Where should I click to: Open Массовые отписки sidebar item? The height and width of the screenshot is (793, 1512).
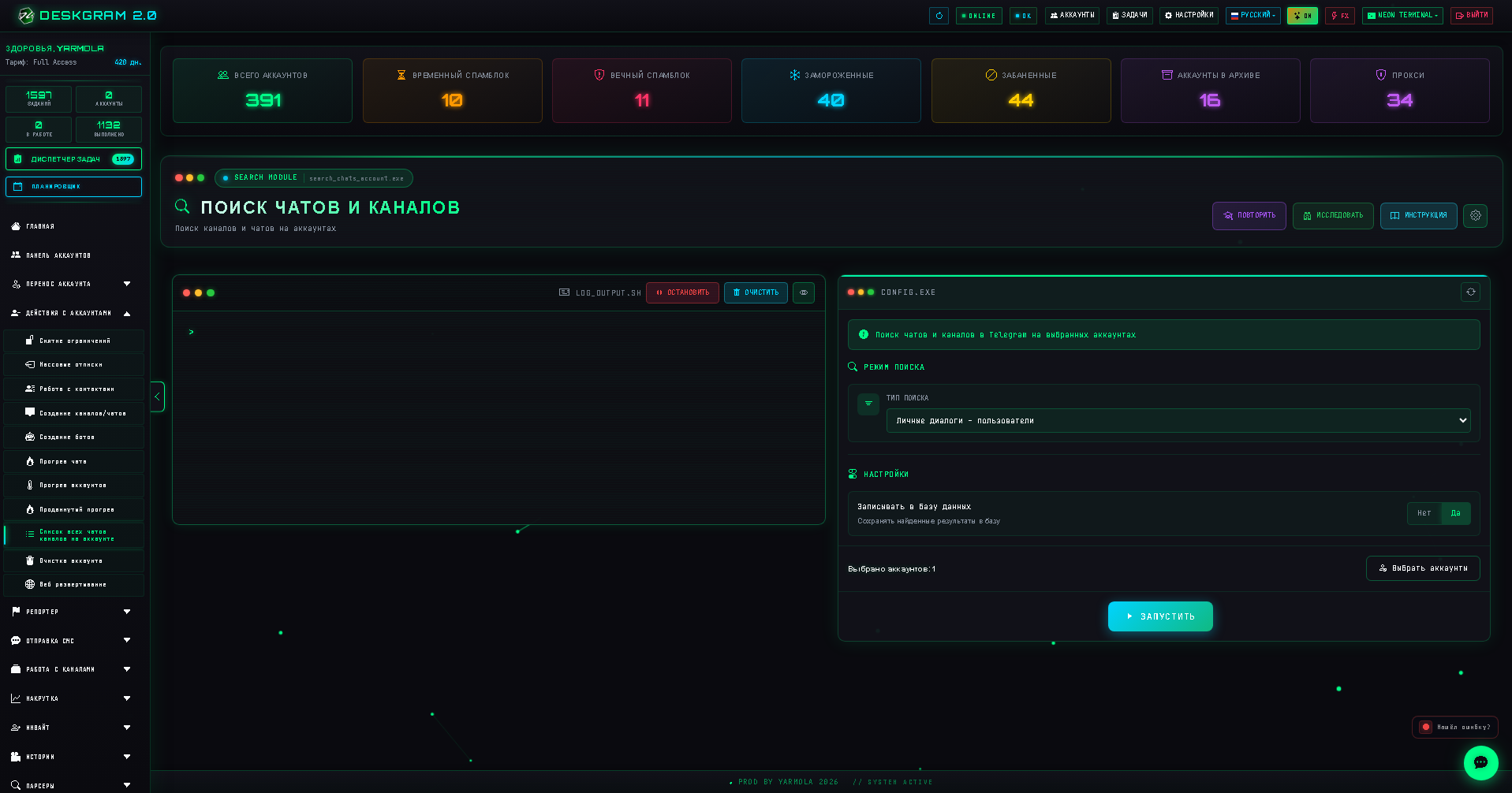pyautogui.click(x=74, y=364)
